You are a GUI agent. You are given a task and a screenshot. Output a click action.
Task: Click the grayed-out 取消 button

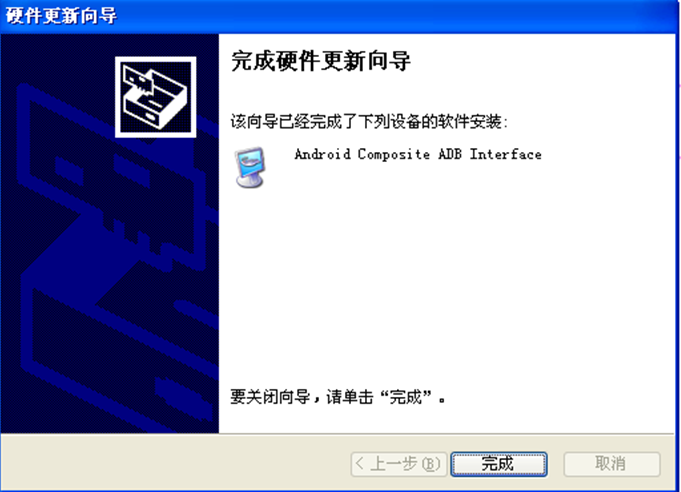tap(612, 464)
